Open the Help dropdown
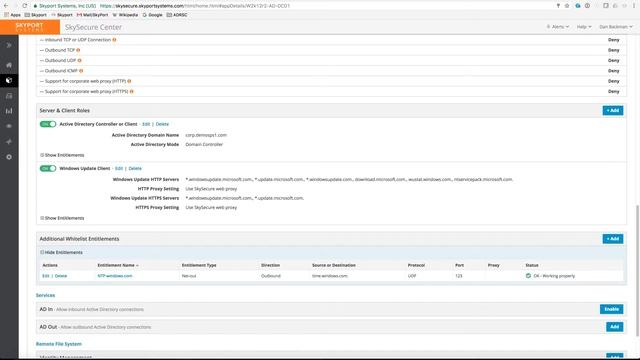The image size is (640, 360). coord(584,27)
